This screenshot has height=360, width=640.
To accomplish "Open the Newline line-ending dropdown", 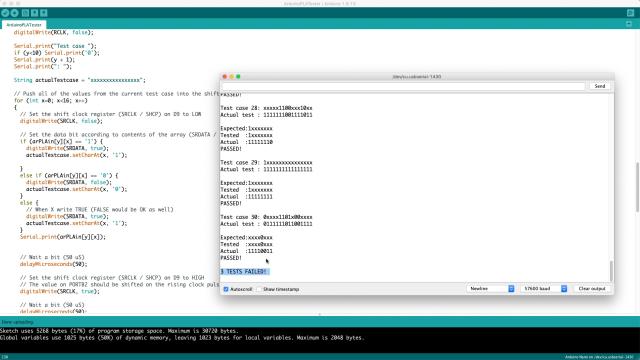I will [491, 289].
